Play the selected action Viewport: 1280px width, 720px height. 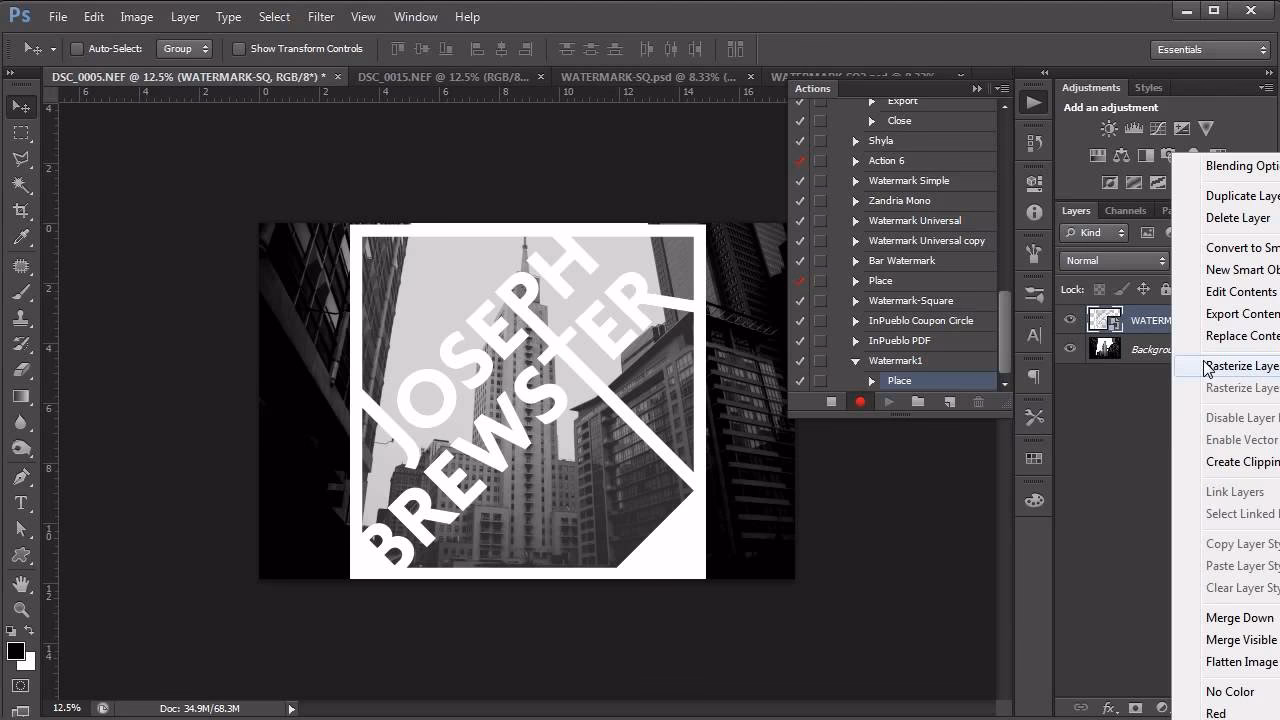[x=888, y=402]
